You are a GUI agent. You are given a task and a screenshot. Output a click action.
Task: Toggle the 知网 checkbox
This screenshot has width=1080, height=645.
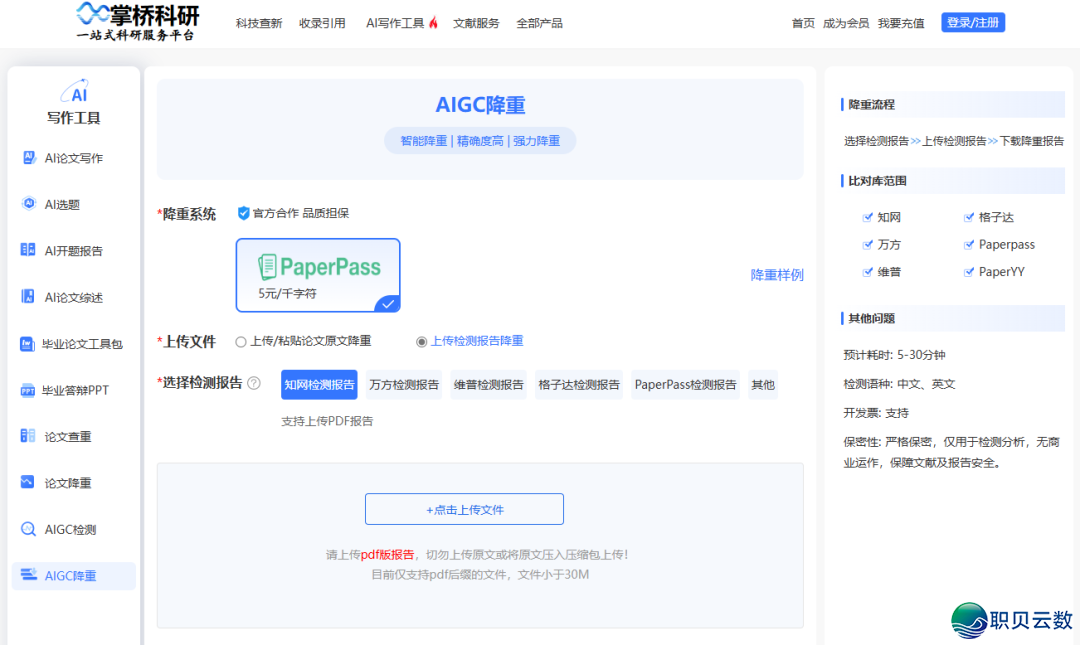(x=867, y=217)
